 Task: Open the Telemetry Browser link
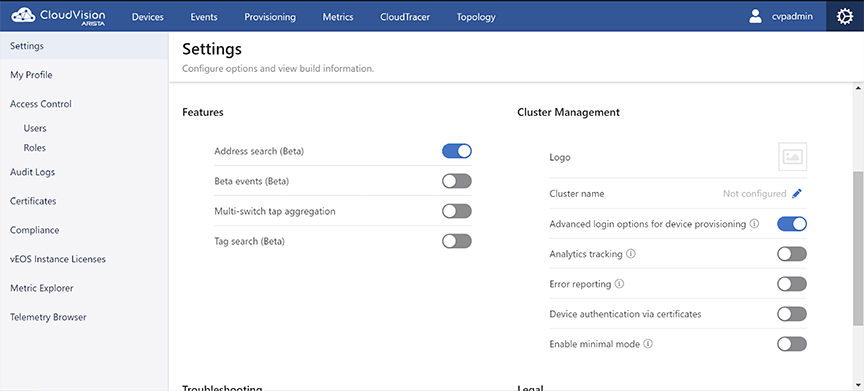pyautogui.click(x=48, y=317)
